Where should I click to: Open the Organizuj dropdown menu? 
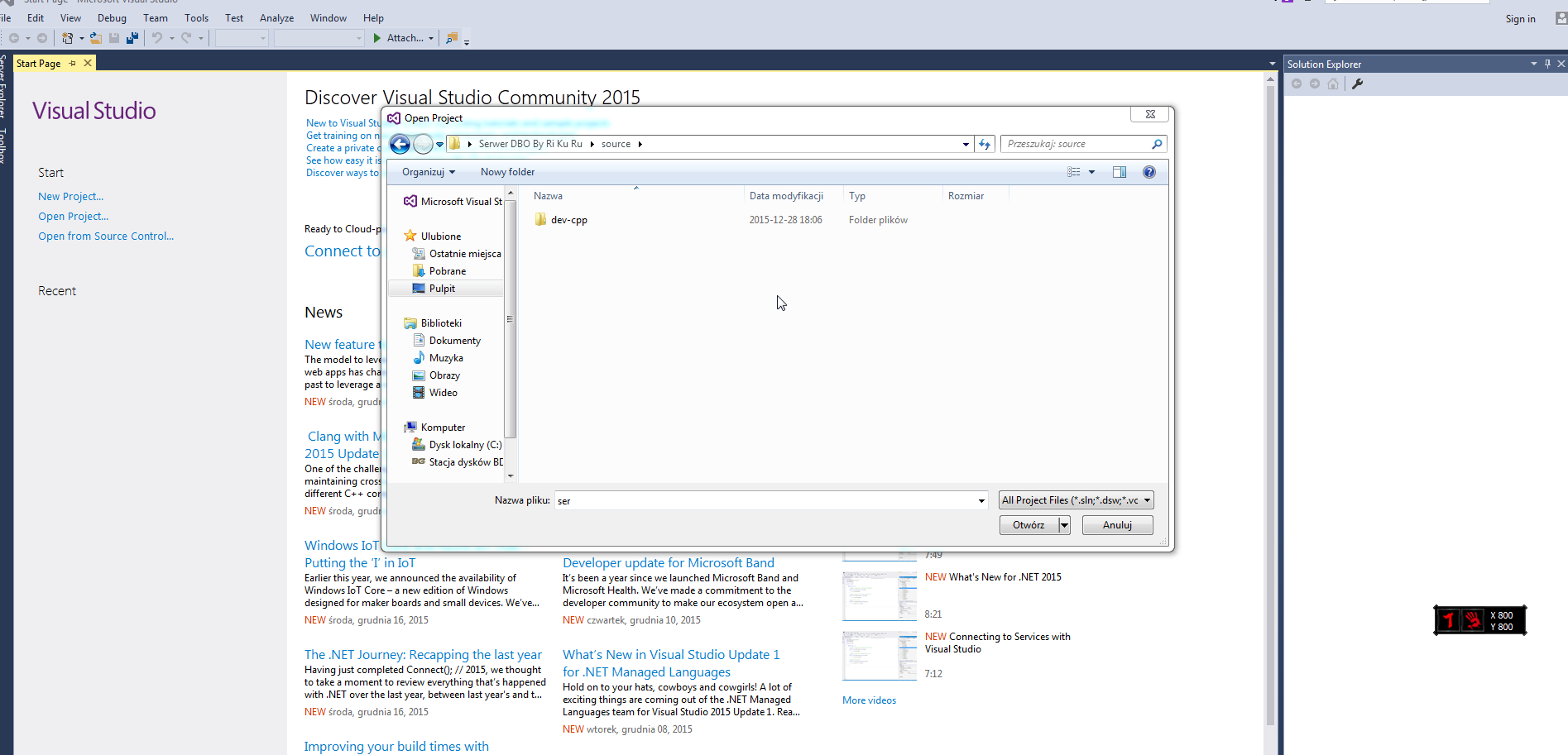(429, 172)
